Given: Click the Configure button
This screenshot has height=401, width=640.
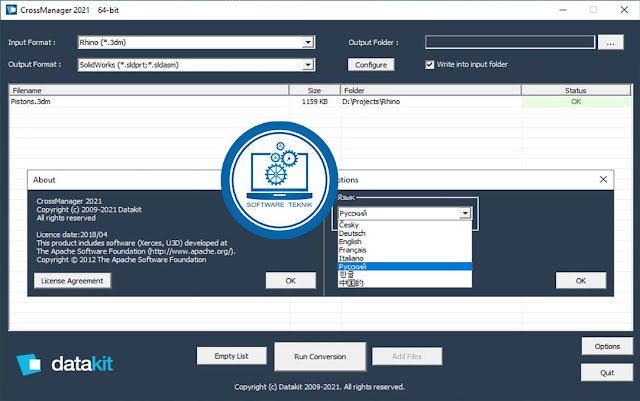Looking at the screenshot, I should point(371,65).
